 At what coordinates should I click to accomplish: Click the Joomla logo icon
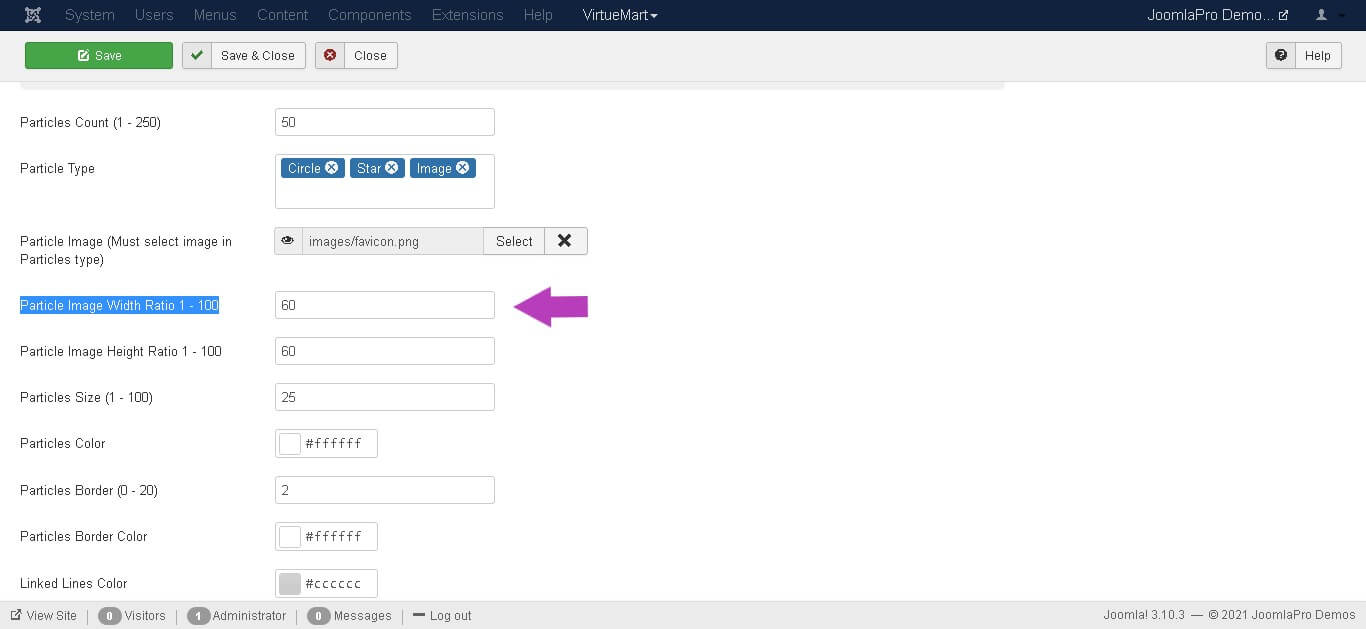pyautogui.click(x=34, y=15)
